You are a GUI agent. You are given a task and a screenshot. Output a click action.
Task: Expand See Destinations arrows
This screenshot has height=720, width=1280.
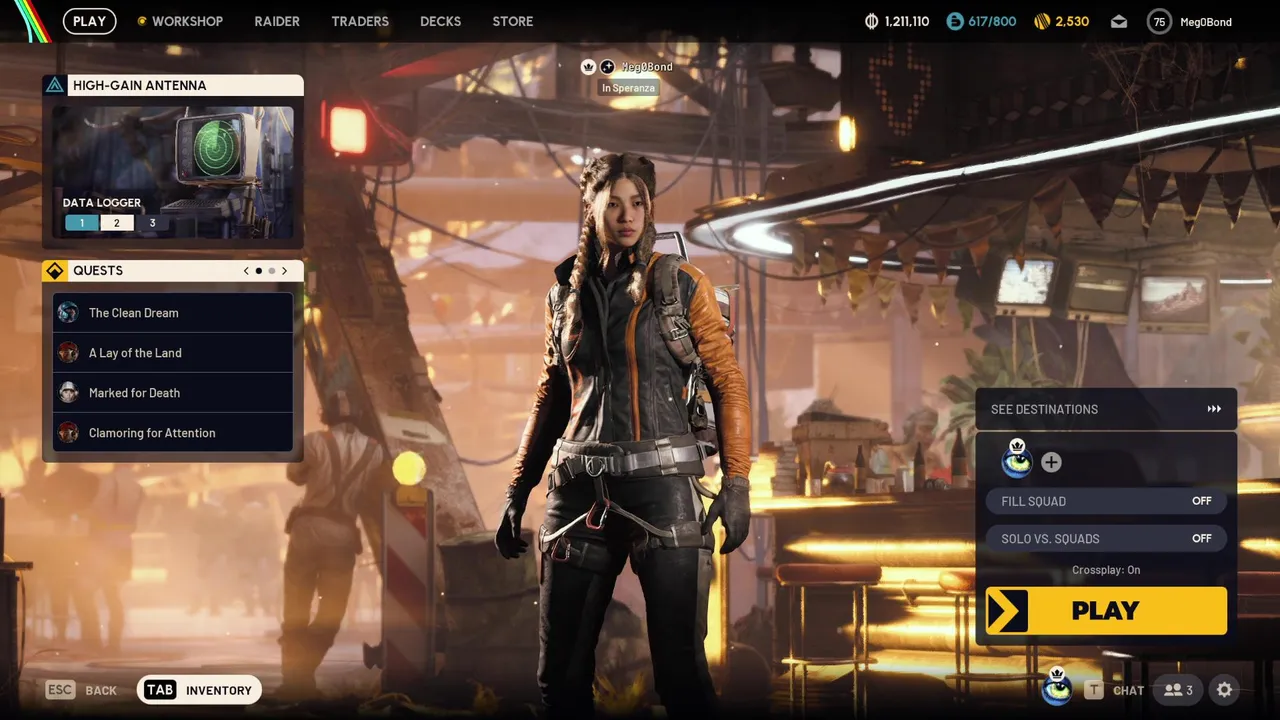[1214, 409]
